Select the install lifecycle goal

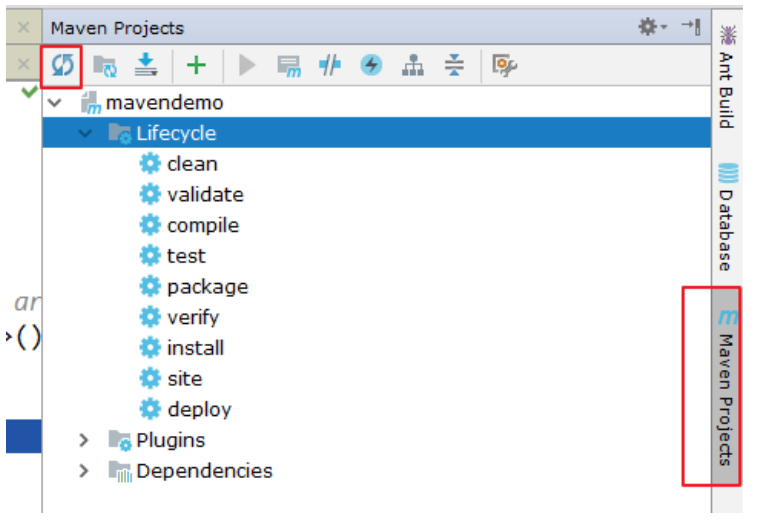[x=195, y=348]
